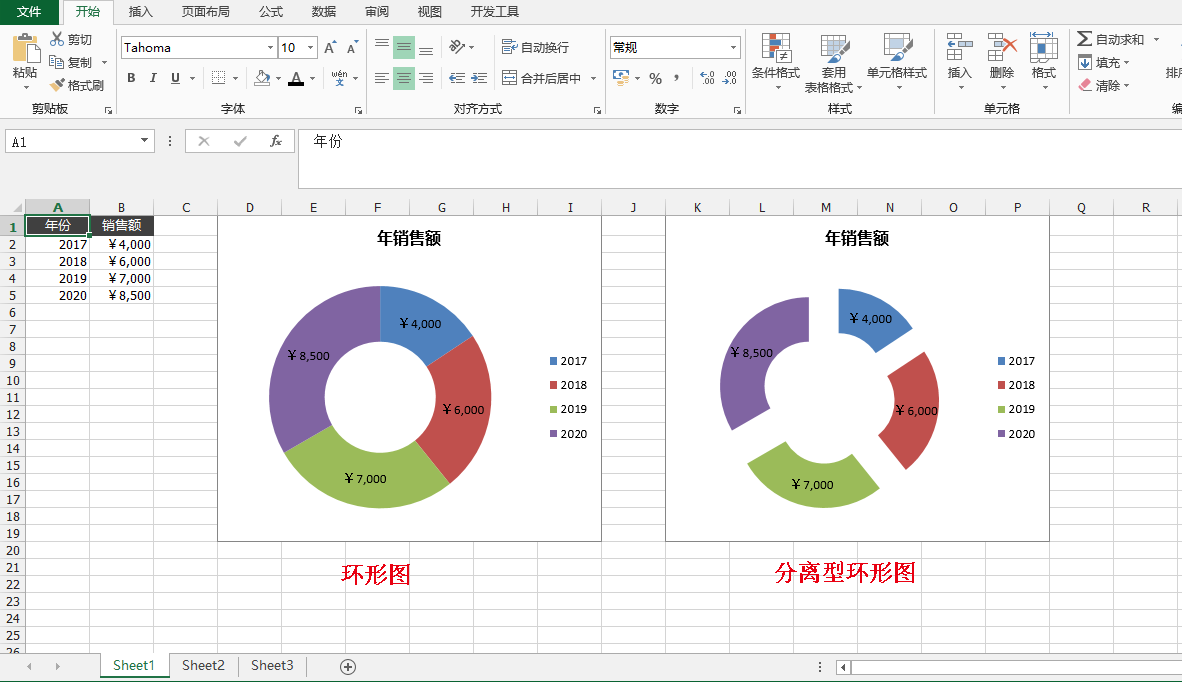Open the font size dropdown
This screenshot has height=682, width=1182.
[x=311, y=47]
